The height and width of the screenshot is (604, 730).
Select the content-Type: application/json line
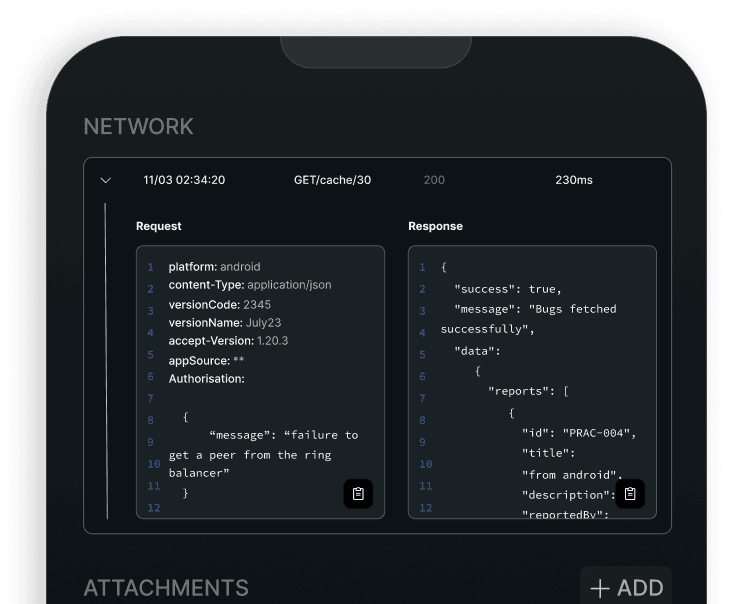click(x=250, y=285)
